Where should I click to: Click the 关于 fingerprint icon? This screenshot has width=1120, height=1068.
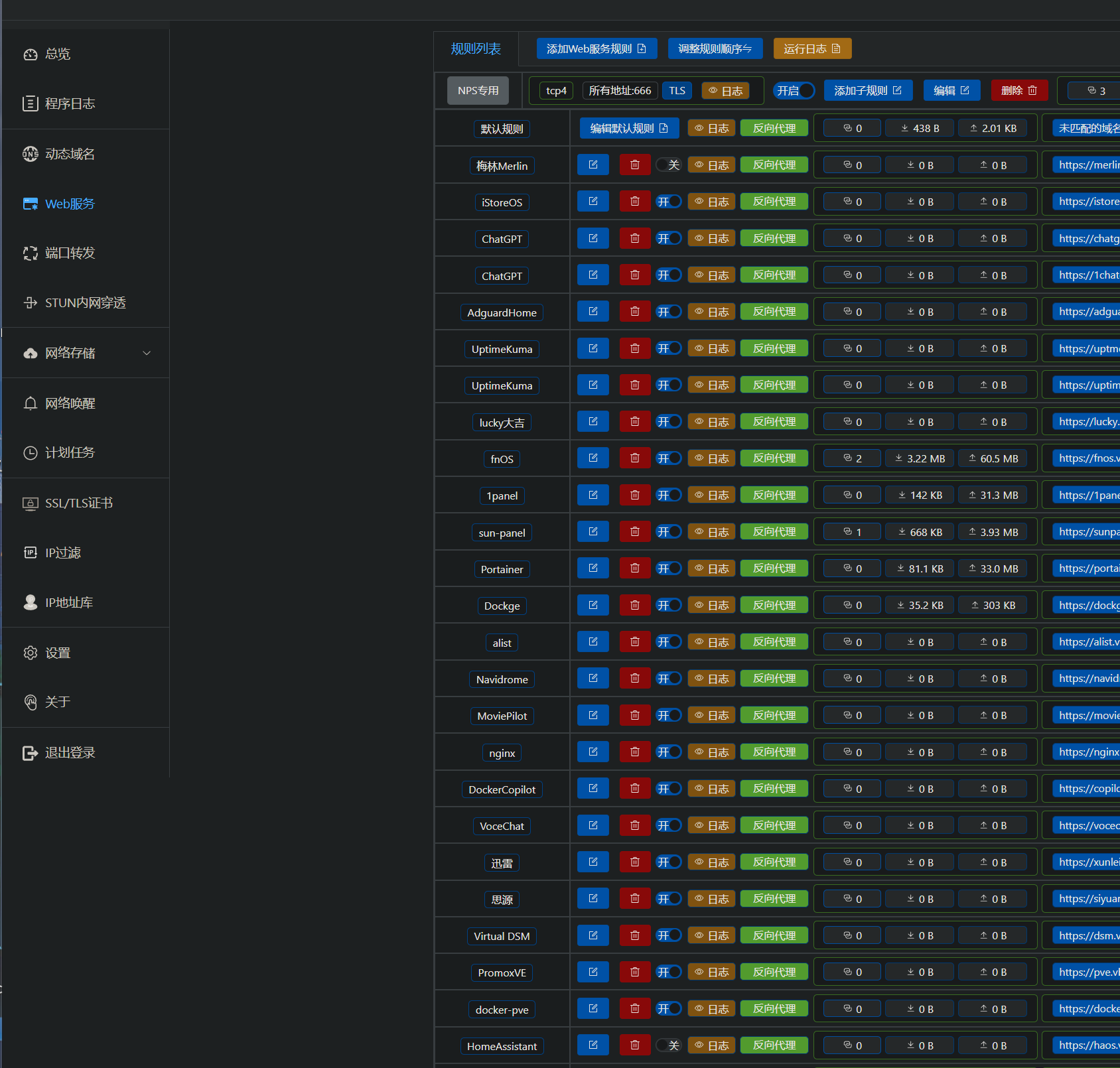[x=31, y=702]
